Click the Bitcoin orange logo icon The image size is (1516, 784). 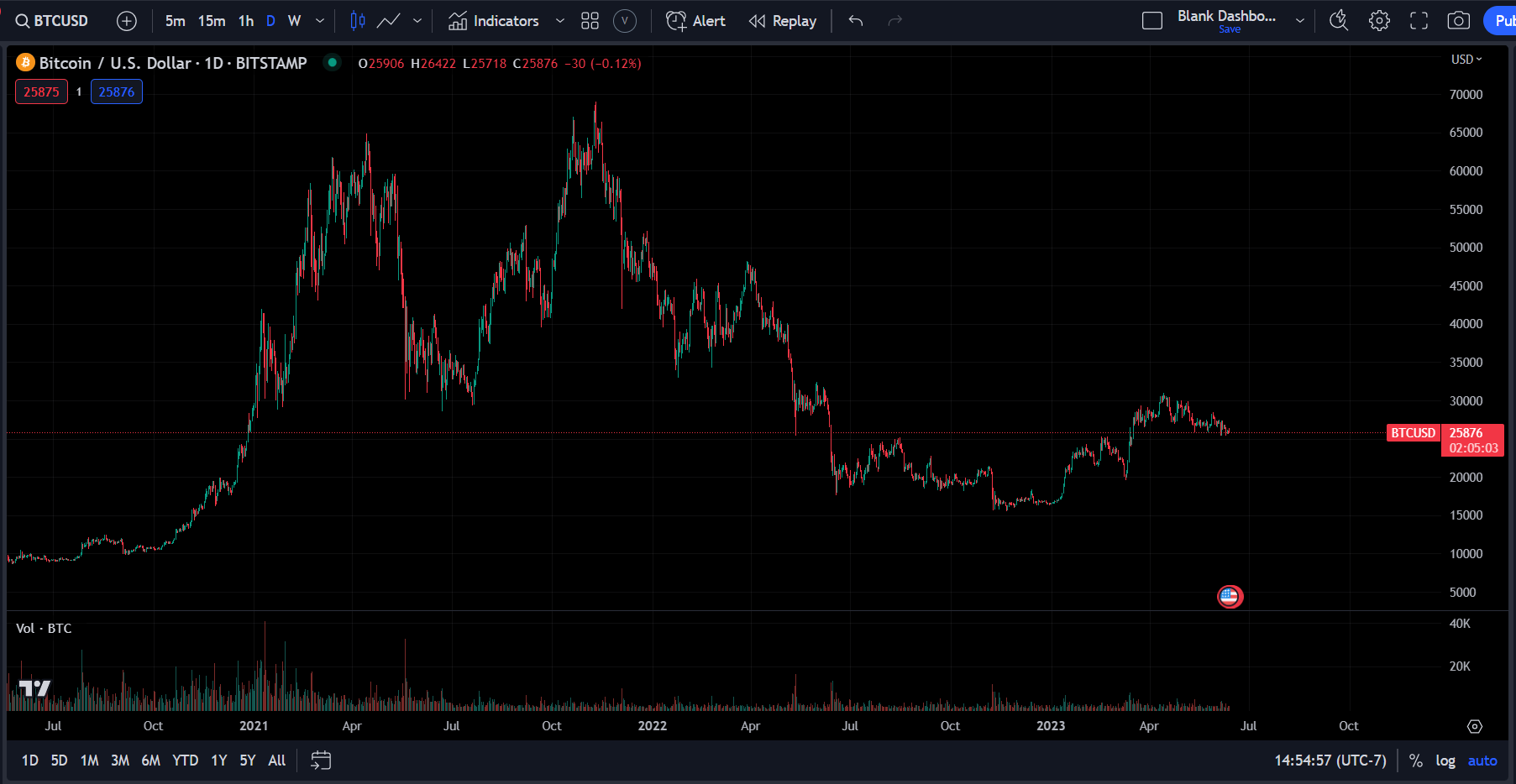pos(26,63)
